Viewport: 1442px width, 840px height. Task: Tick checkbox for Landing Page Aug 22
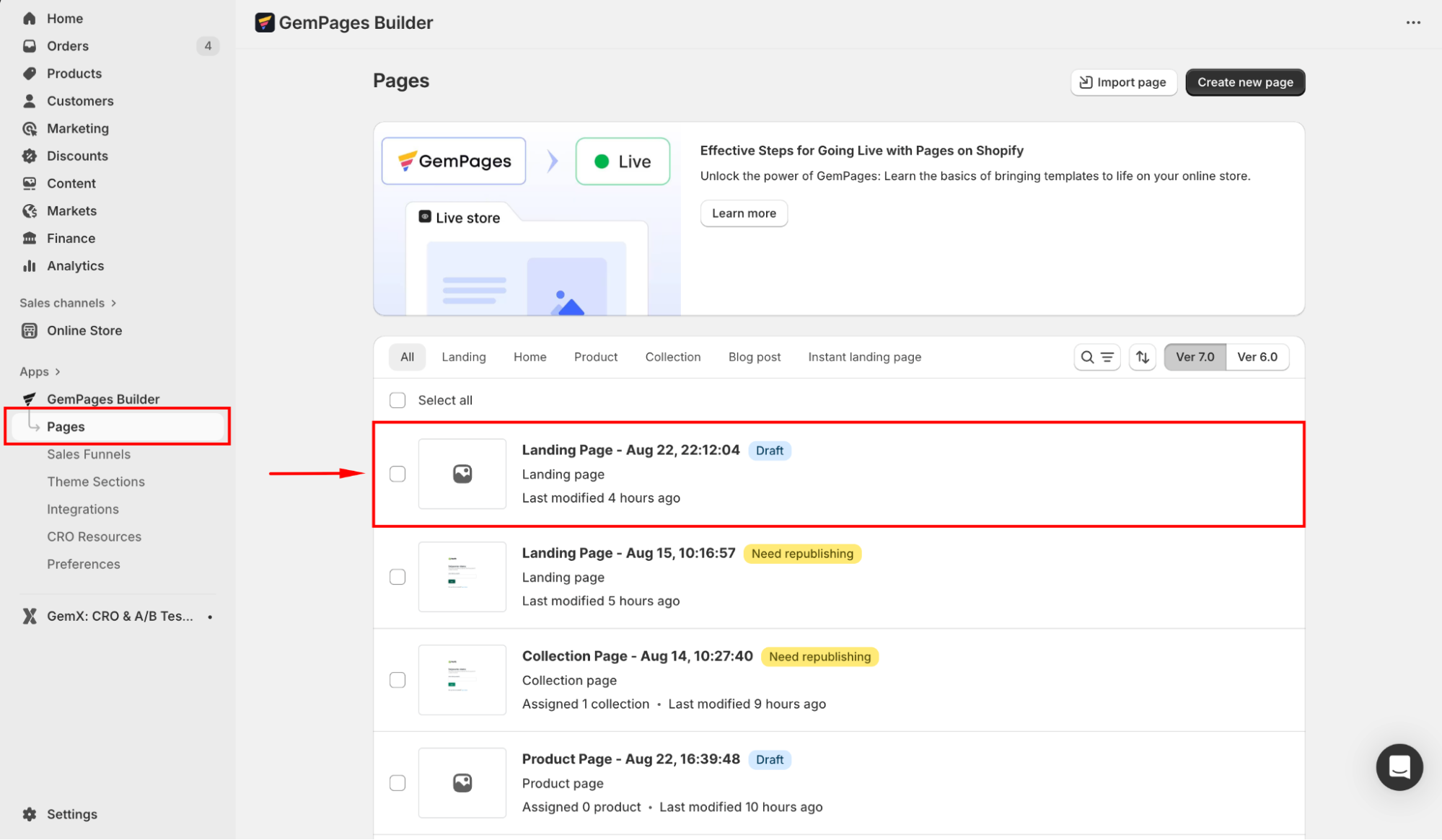397,474
